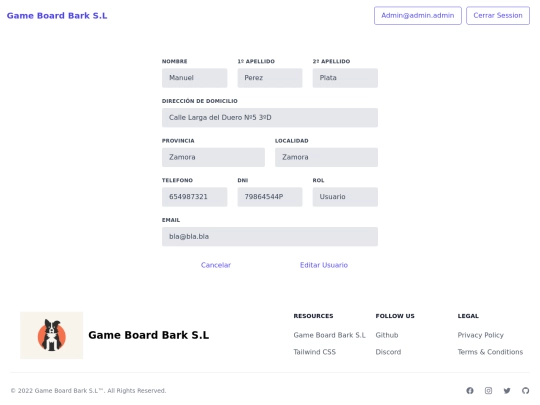540x405 pixels.
Task: Select the Provincia field
Action: [214, 157]
